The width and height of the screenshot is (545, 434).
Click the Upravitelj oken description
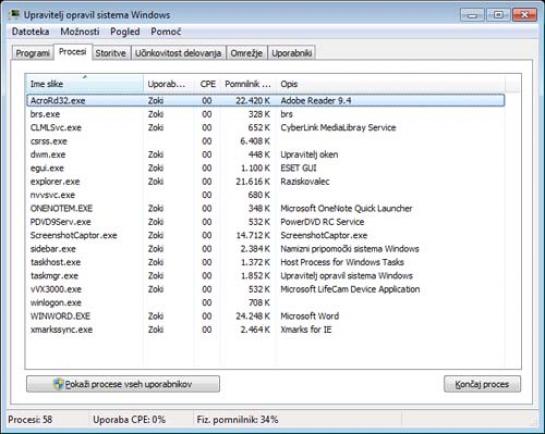click(309, 155)
